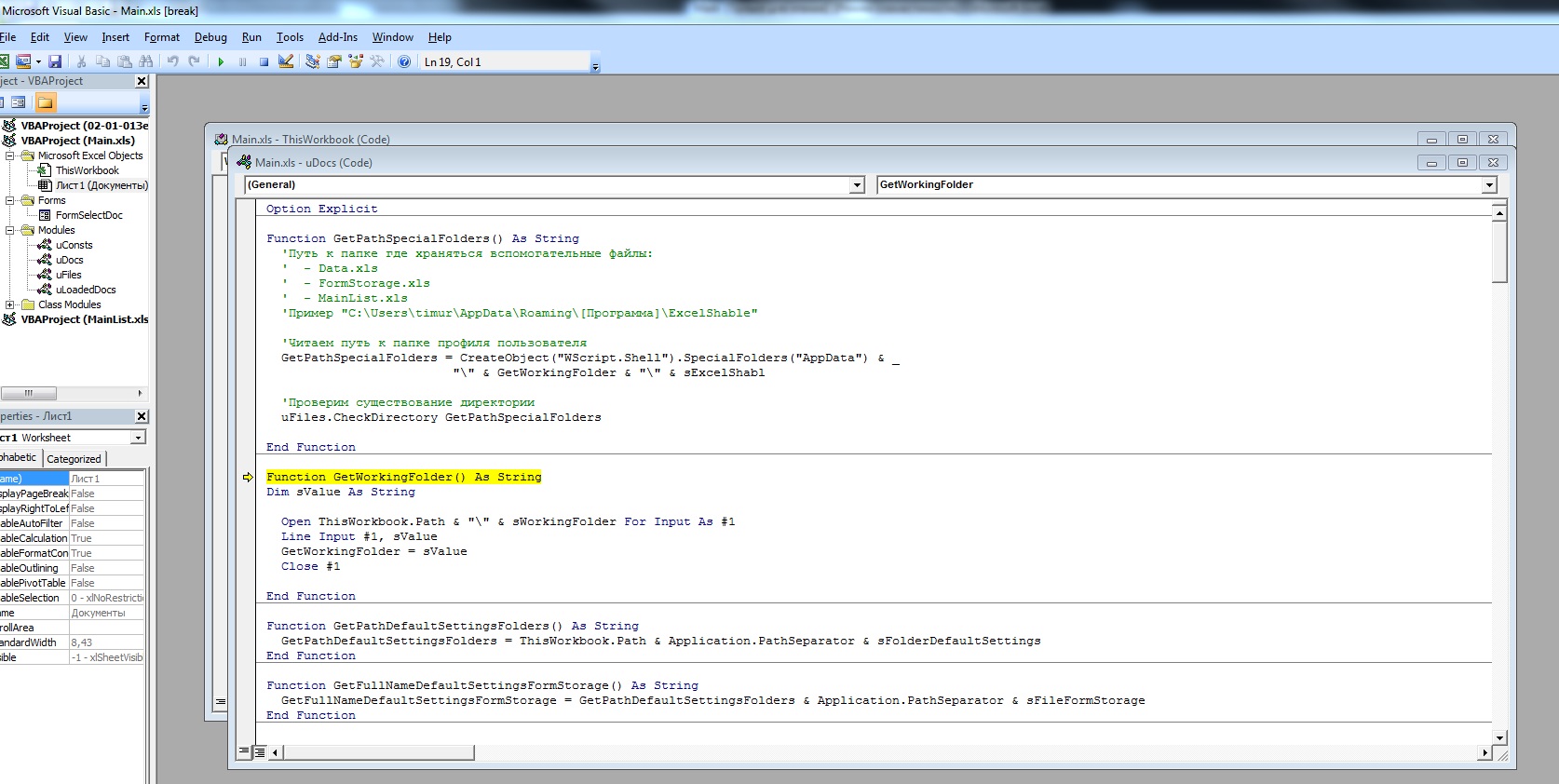The width and height of the screenshot is (1559, 784).
Task: Click the Redo arrow icon
Action: tap(194, 61)
